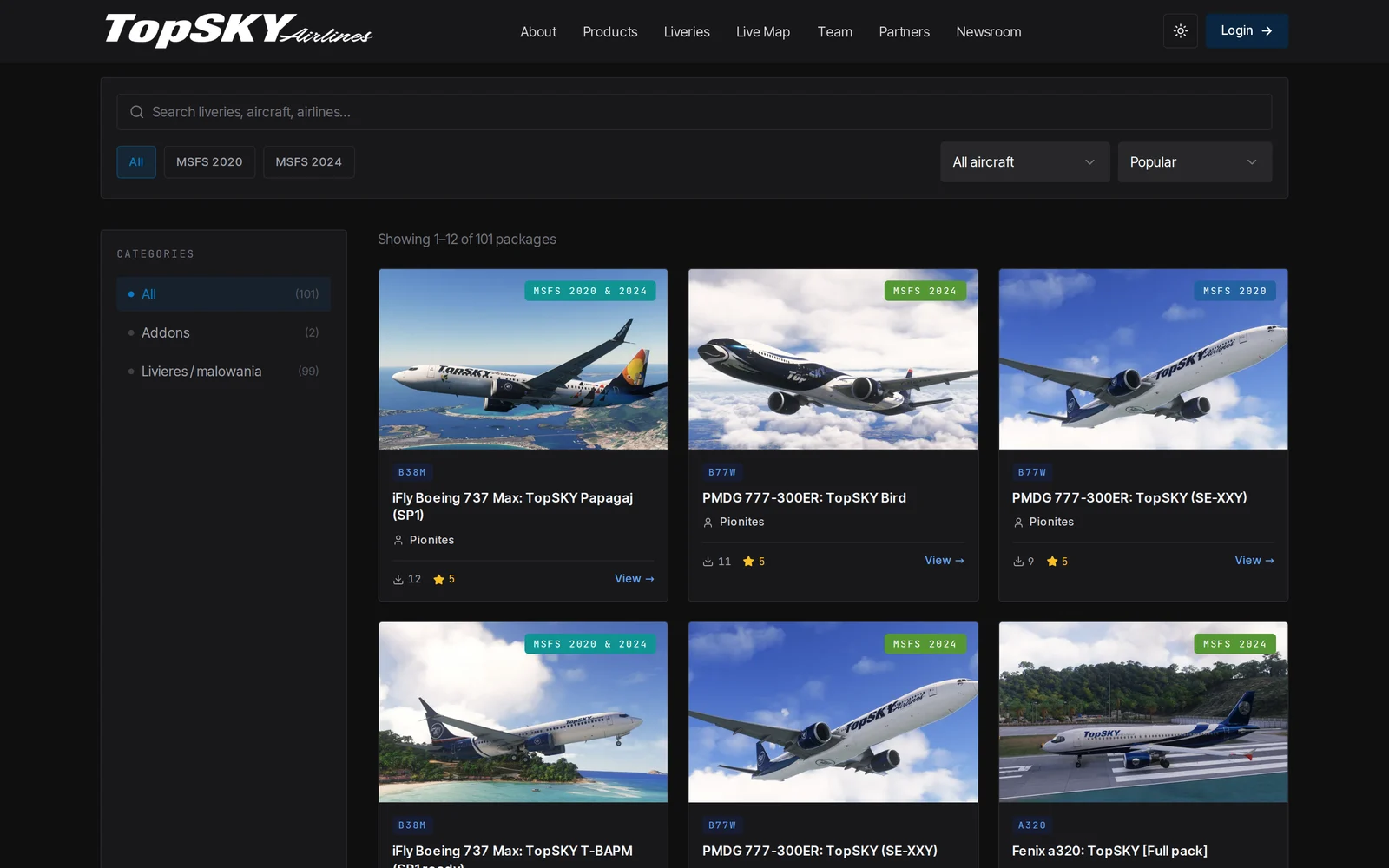Open the Popular sort dropdown
This screenshot has width=1389, height=868.
1195,162
